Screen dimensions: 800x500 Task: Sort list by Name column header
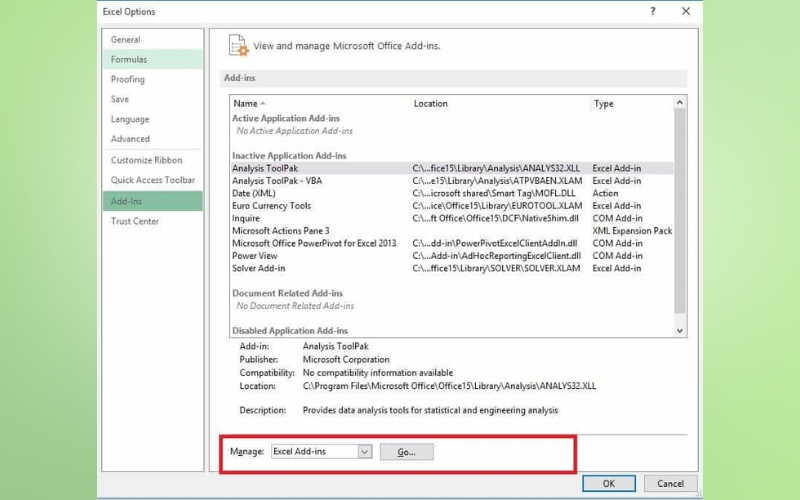point(320,103)
